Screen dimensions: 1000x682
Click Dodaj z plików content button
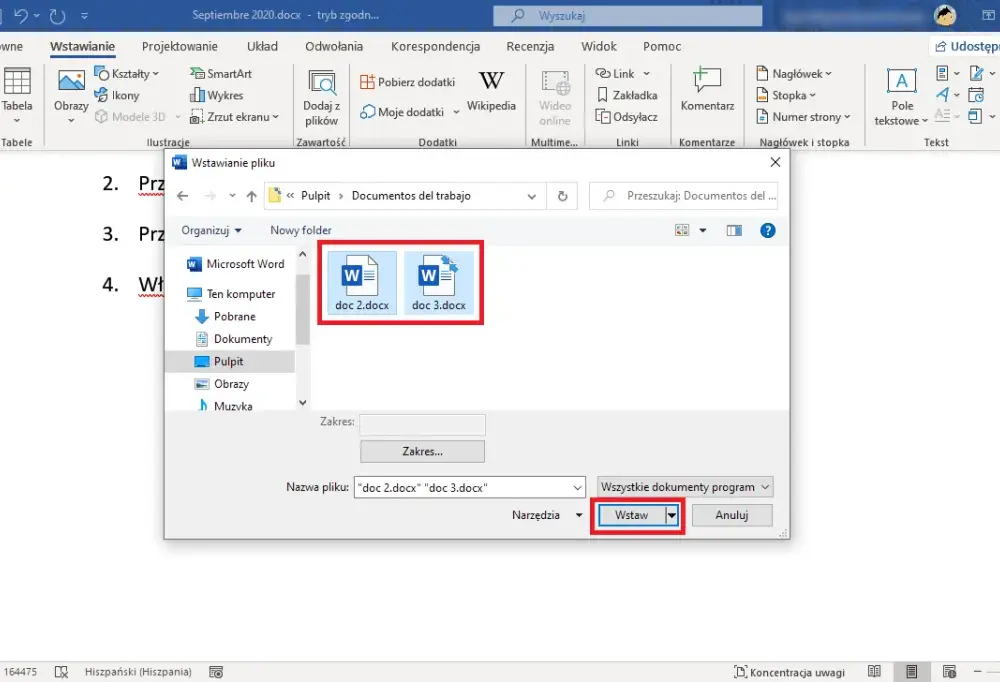pyautogui.click(x=321, y=98)
